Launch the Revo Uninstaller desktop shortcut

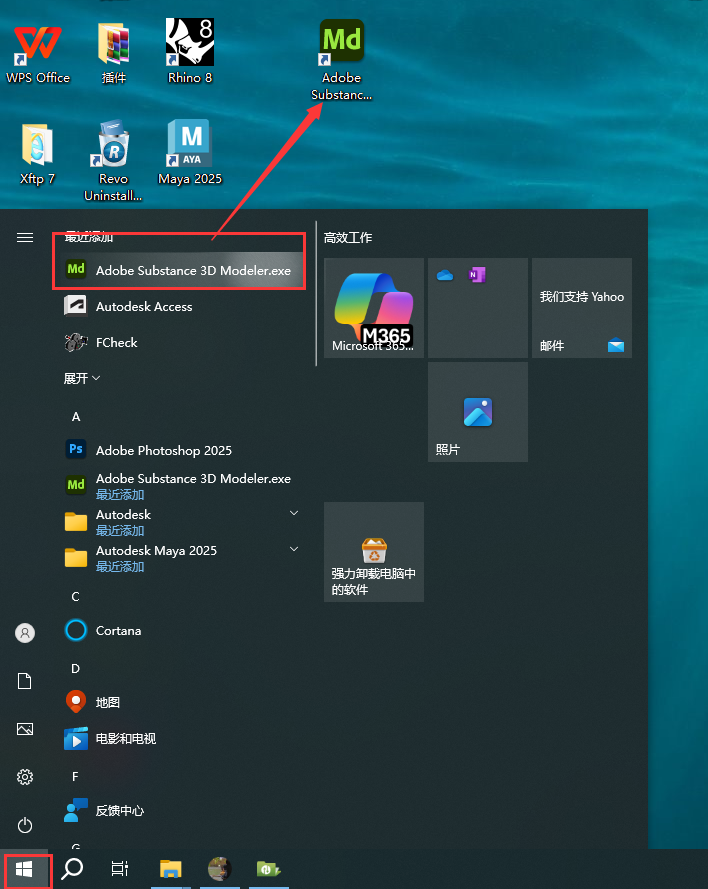[x=113, y=161]
